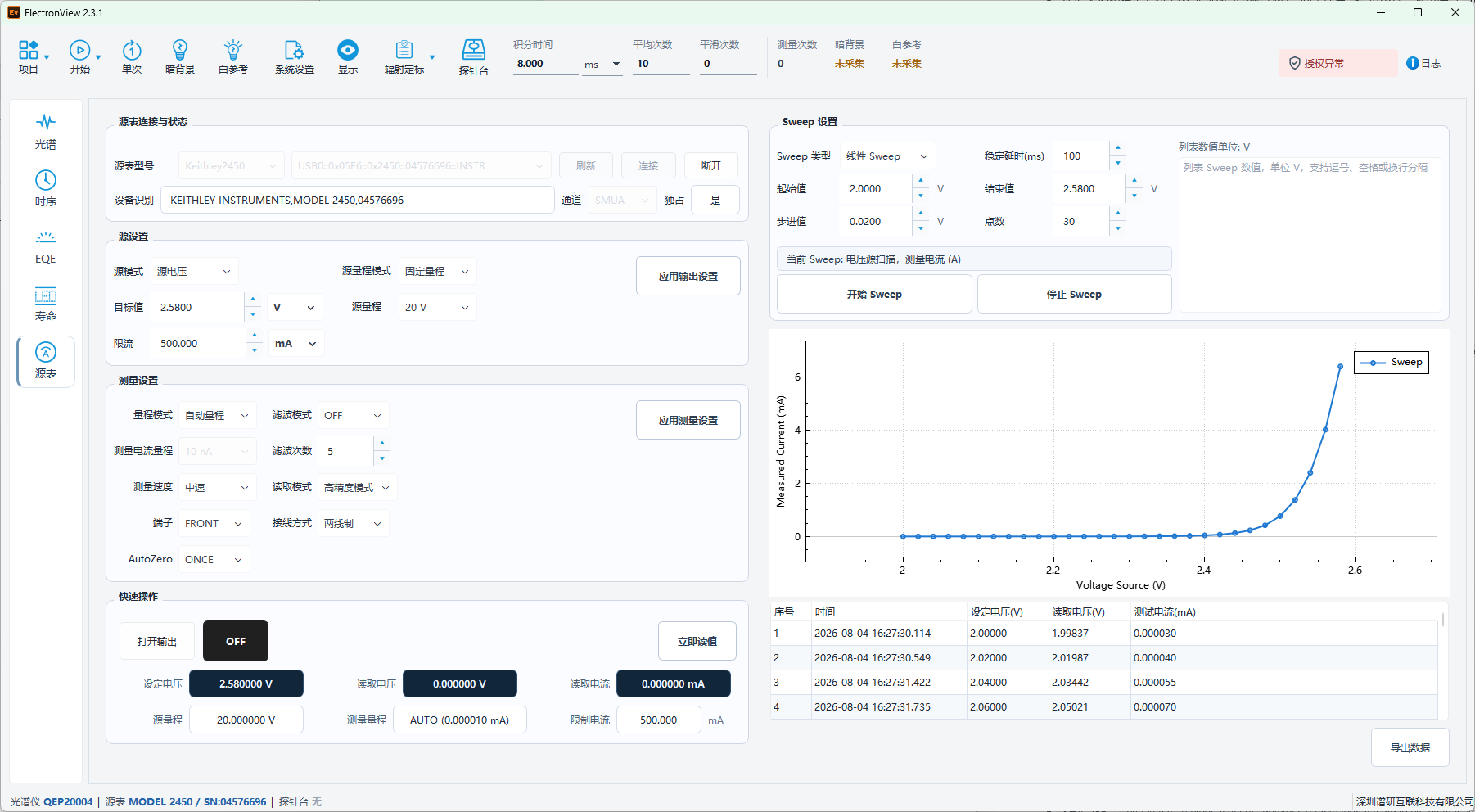Click the 导出数据 export data button
The height and width of the screenshot is (812, 1475).
(x=1410, y=747)
